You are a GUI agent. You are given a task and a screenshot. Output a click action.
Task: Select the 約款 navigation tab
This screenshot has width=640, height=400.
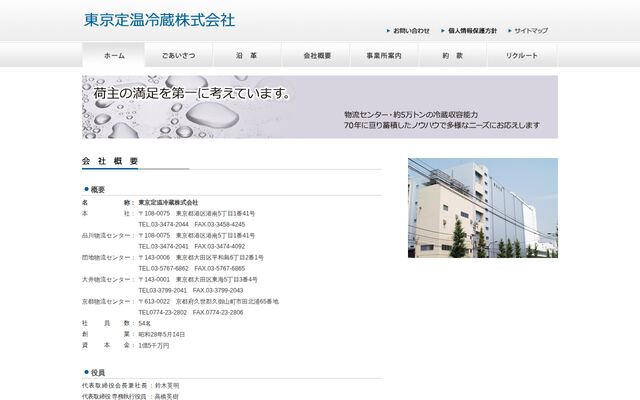point(452,55)
